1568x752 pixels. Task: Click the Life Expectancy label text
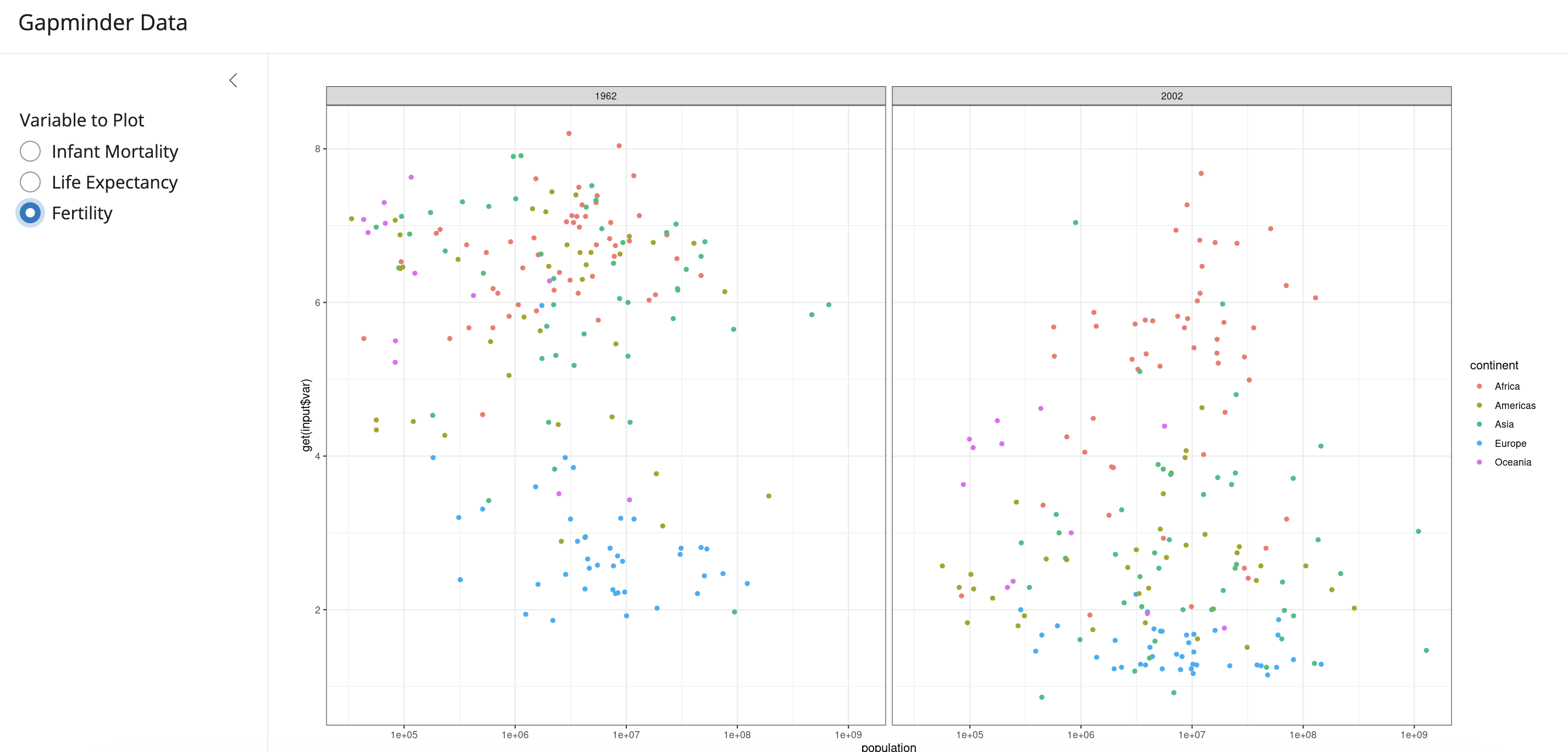click(x=114, y=182)
